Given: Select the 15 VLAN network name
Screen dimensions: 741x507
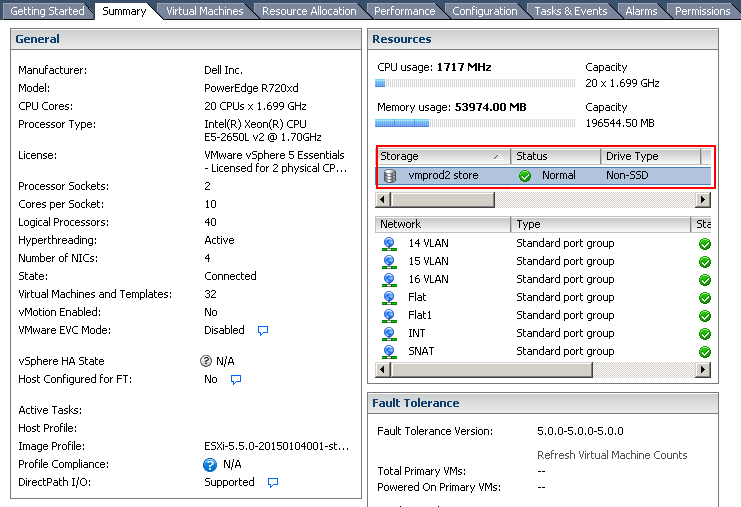Looking at the screenshot, I should click(428, 261).
